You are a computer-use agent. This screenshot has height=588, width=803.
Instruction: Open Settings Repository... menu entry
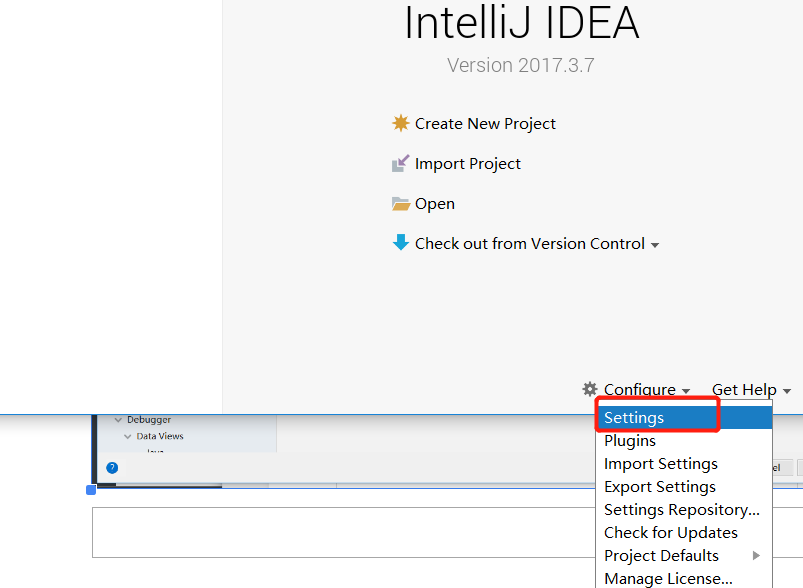[x=684, y=510]
